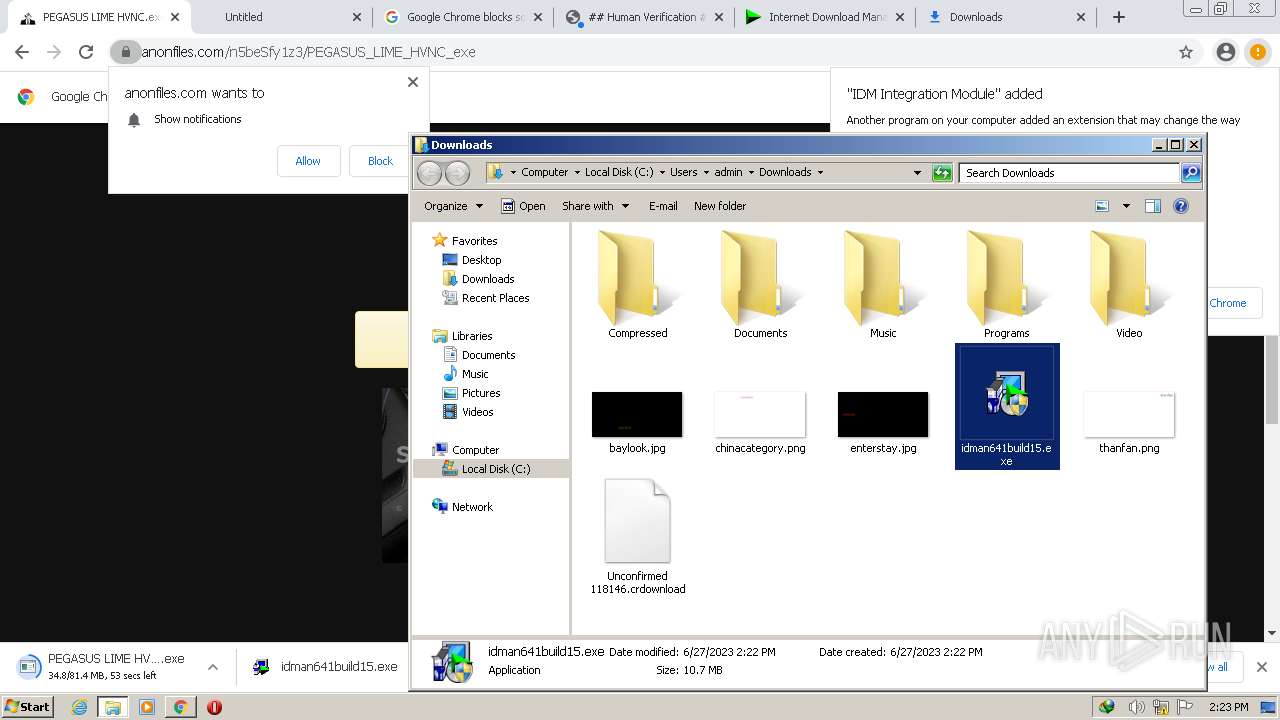Open view options dropdown arrow
Image resolution: width=1280 pixels, height=720 pixels.
1126,206
